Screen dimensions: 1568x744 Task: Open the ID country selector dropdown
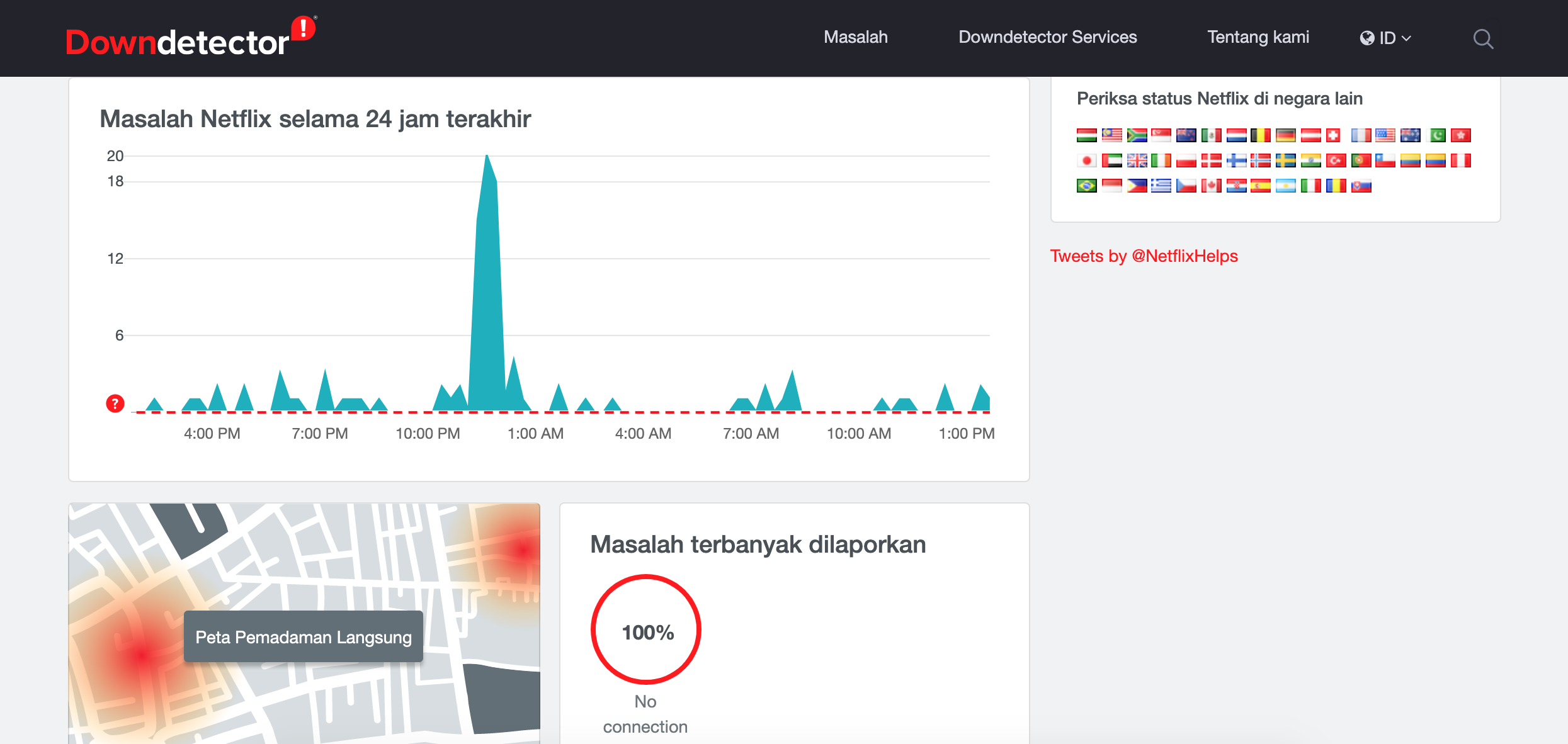point(1385,38)
